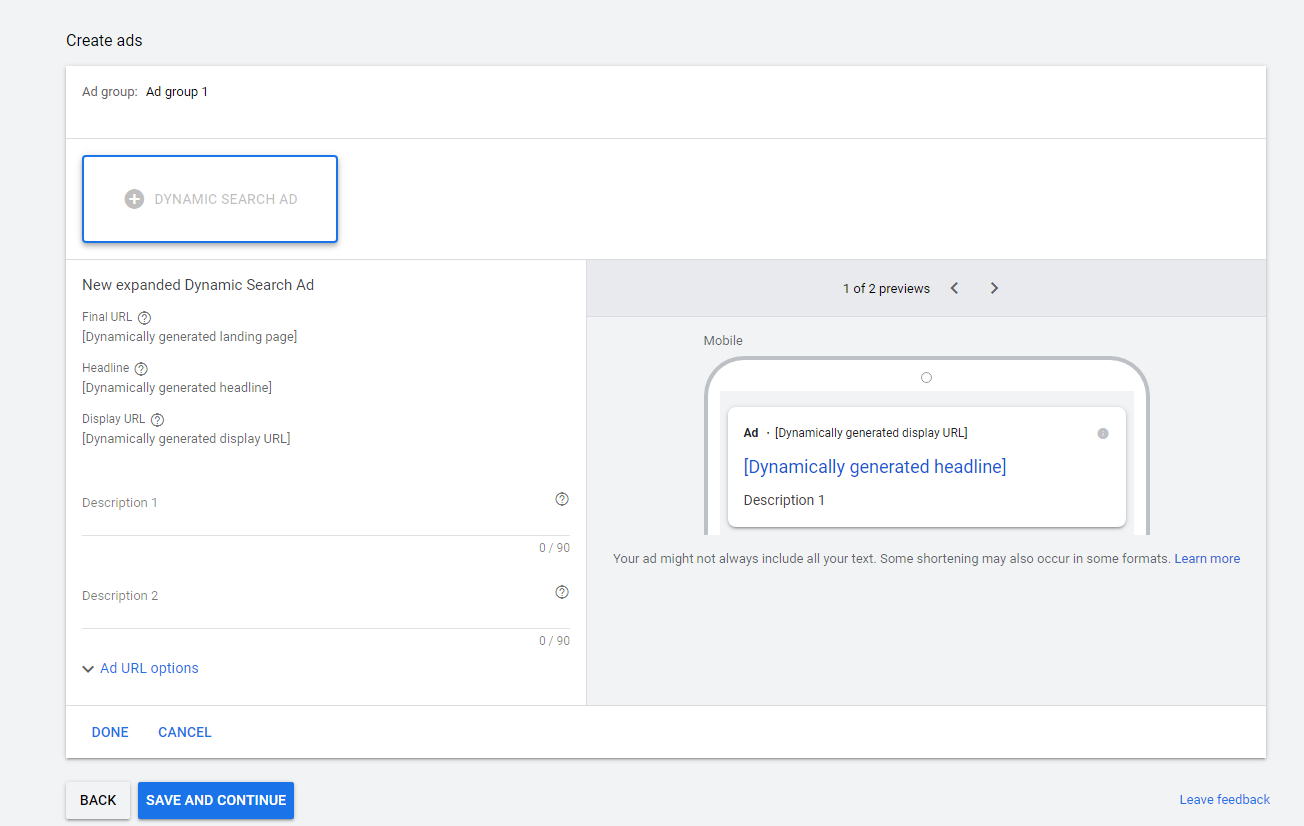
Task: Expand Ad URL options
Action: tap(140, 668)
